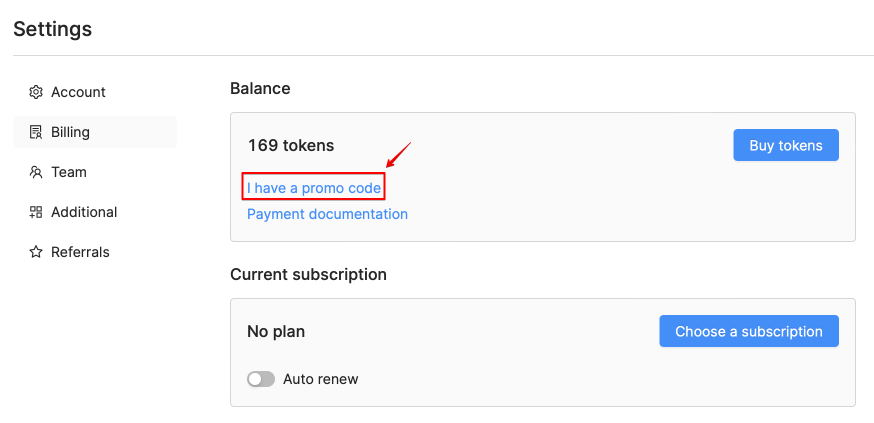Click Choose a subscription button
This screenshot has height=423, width=874.
pyautogui.click(x=749, y=332)
